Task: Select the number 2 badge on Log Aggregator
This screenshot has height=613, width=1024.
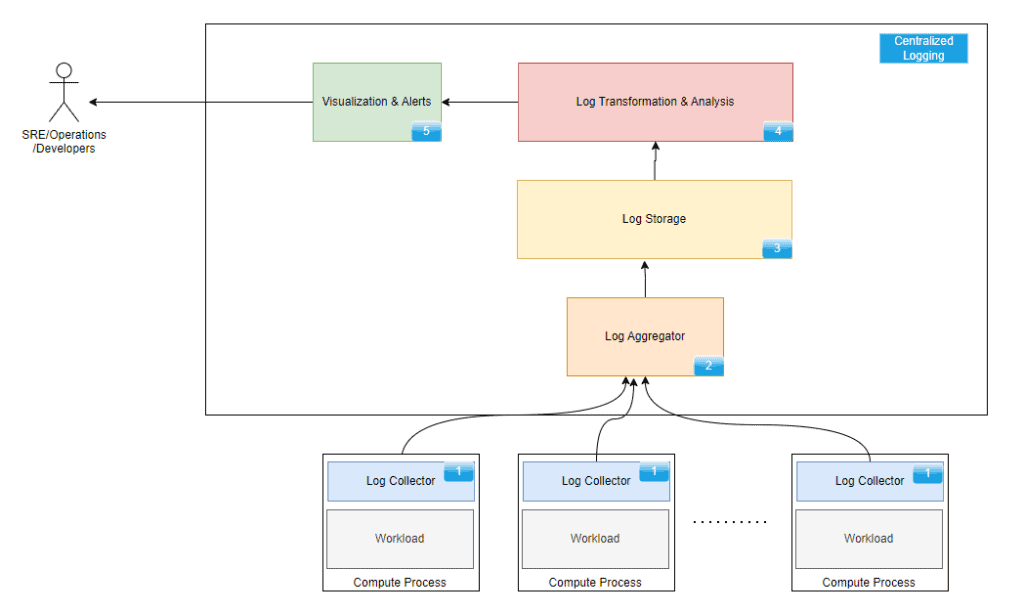Action: click(x=708, y=366)
